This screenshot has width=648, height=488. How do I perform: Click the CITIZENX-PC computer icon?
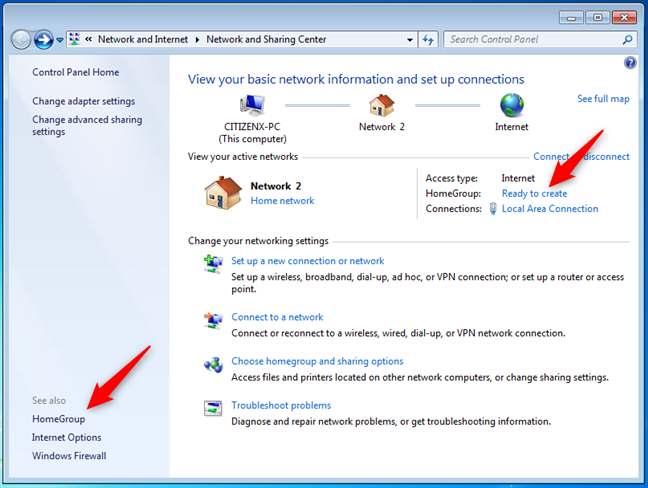coord(252,105)
